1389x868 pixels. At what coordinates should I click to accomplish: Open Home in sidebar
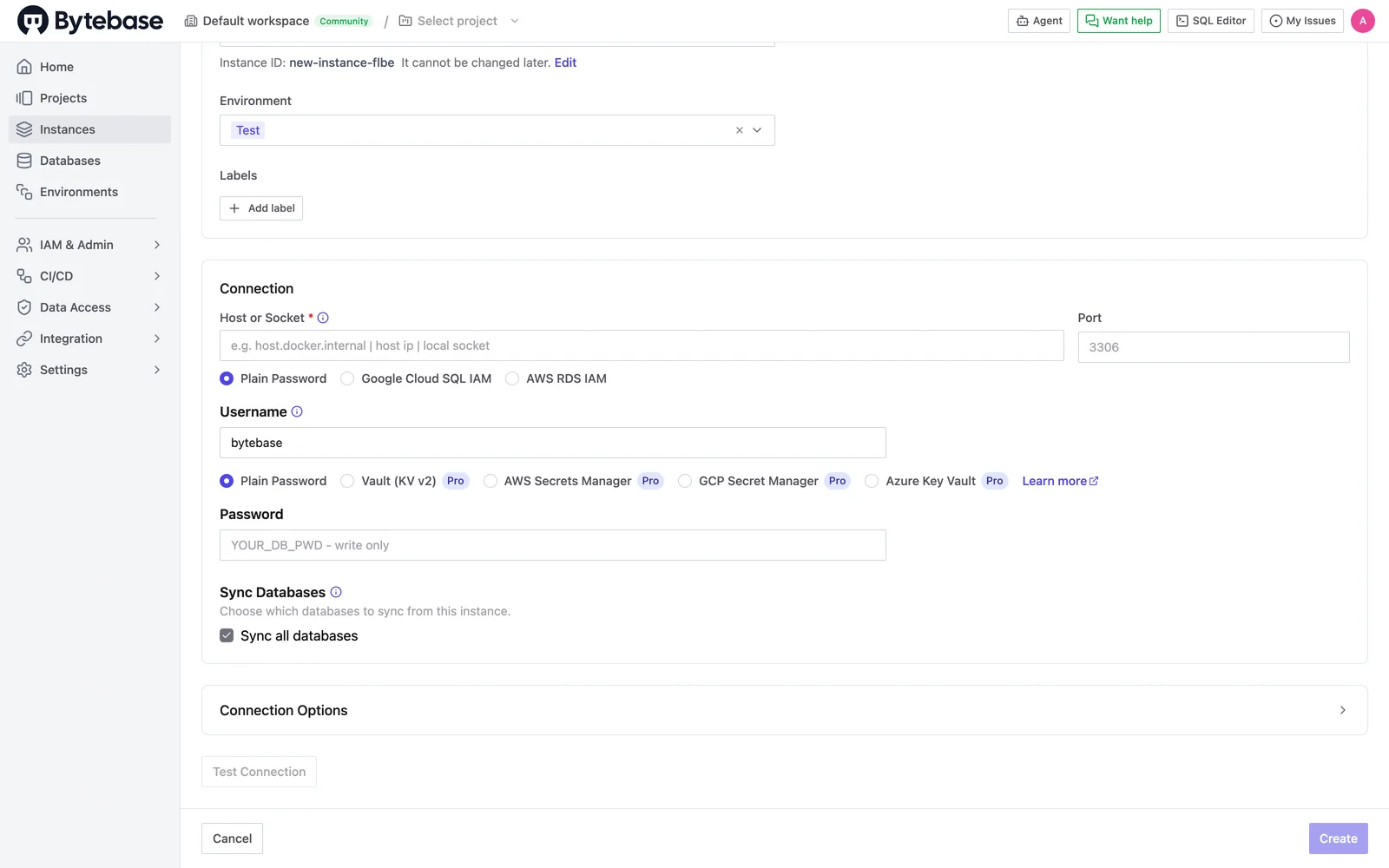point(89,67)
